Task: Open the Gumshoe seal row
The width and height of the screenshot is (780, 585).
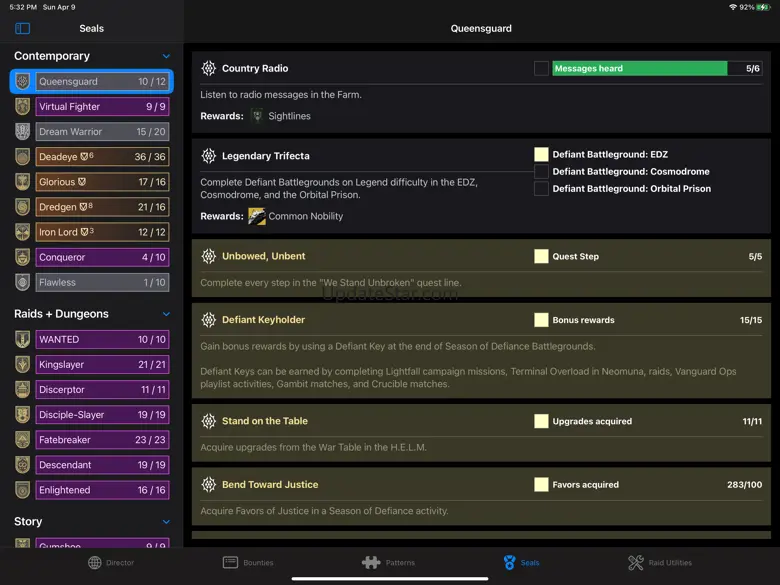Action: point(102,543)
